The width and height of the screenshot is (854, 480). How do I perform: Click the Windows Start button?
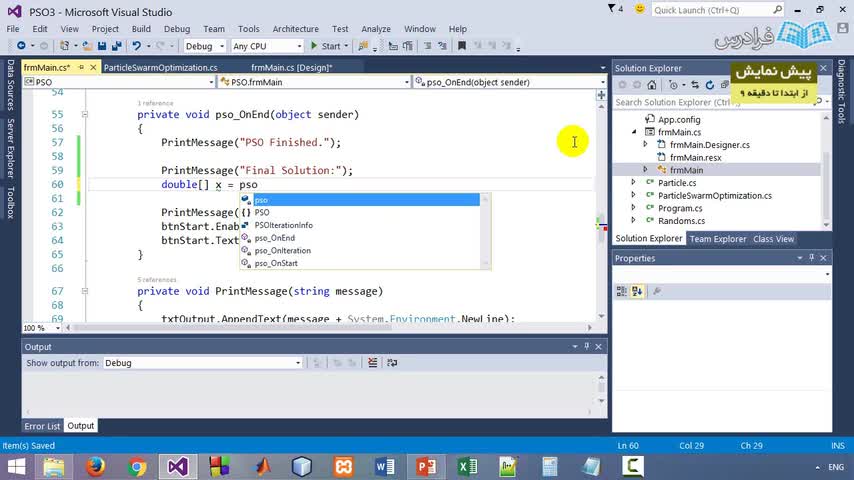coord(16,467)
